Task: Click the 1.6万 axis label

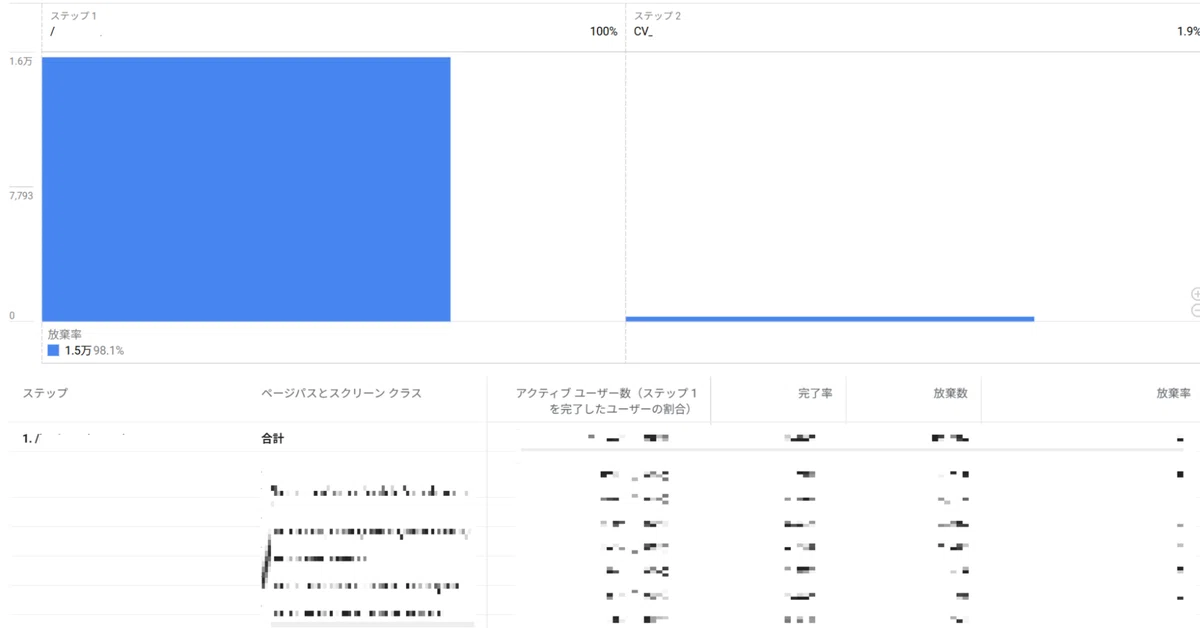Action: tap(20, 61)
